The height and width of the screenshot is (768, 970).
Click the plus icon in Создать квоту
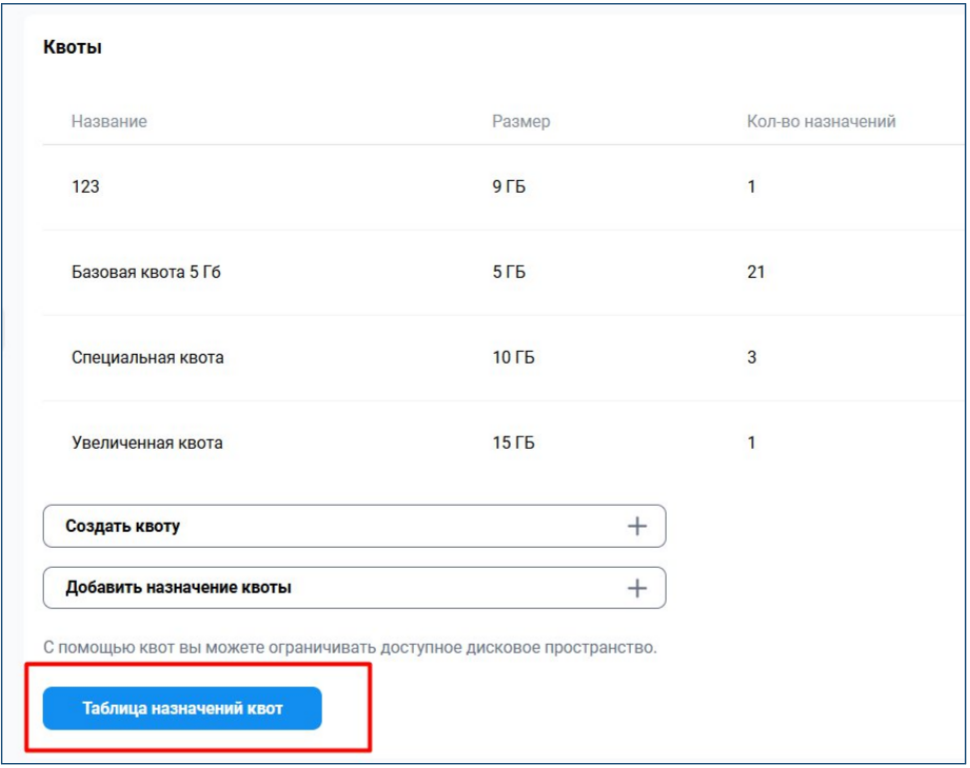pyautogui.click(x=637, y=526)
